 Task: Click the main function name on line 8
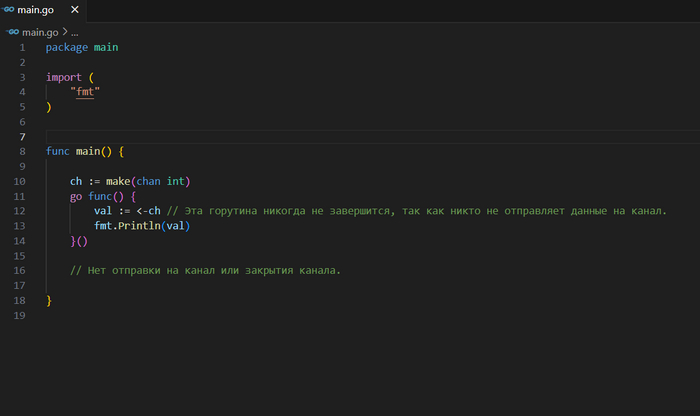coord(88,151)
